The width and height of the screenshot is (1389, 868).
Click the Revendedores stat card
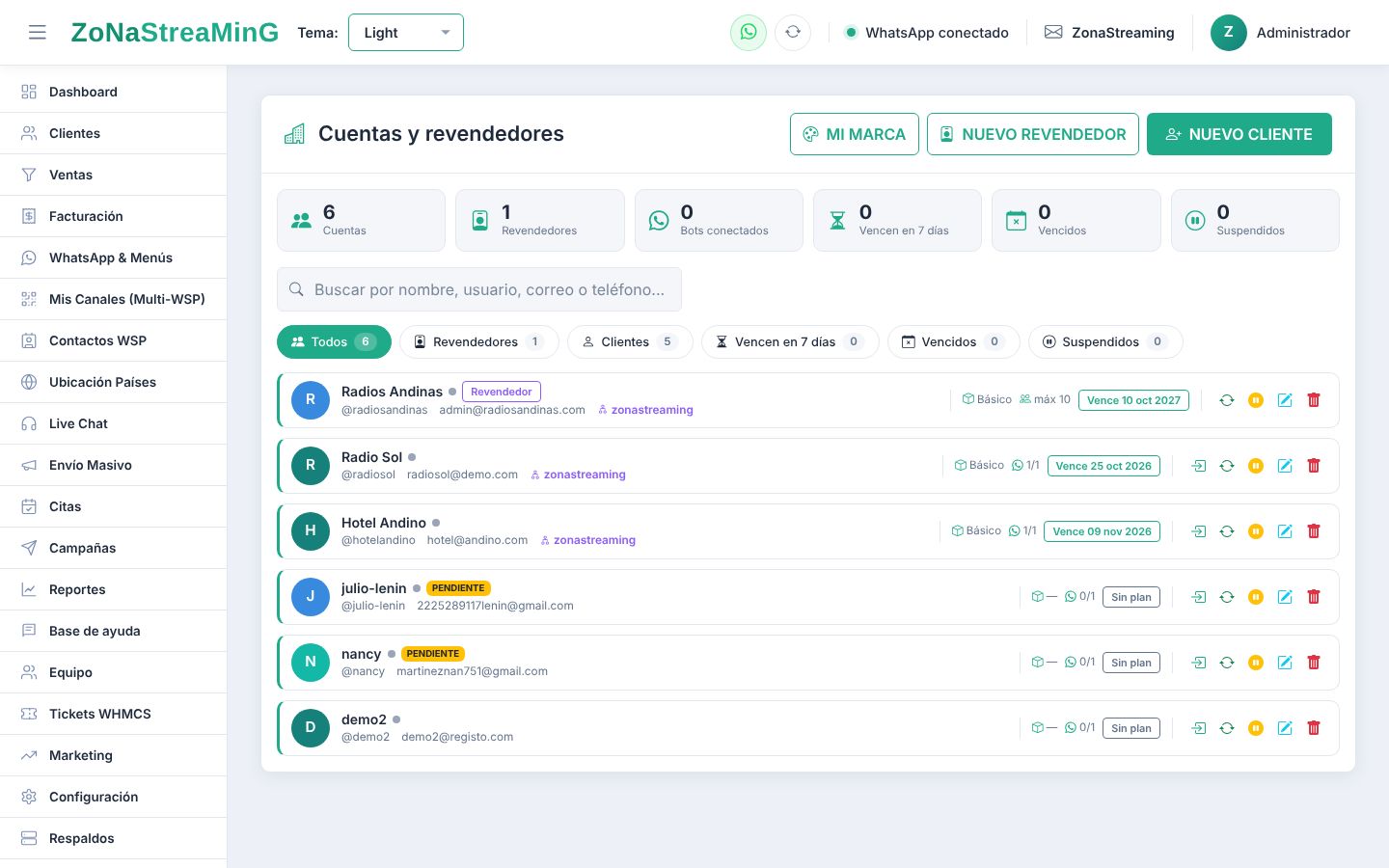pyautogui.click(x=540, y=220)
